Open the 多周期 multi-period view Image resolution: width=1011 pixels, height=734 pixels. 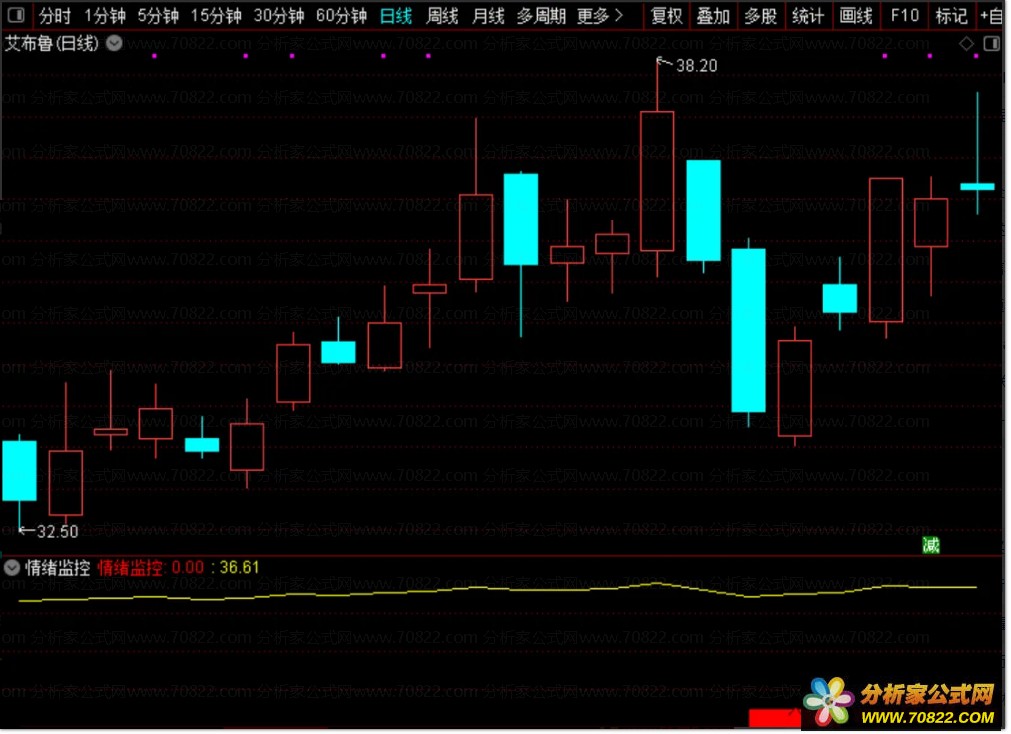click(x=541, y=15)
